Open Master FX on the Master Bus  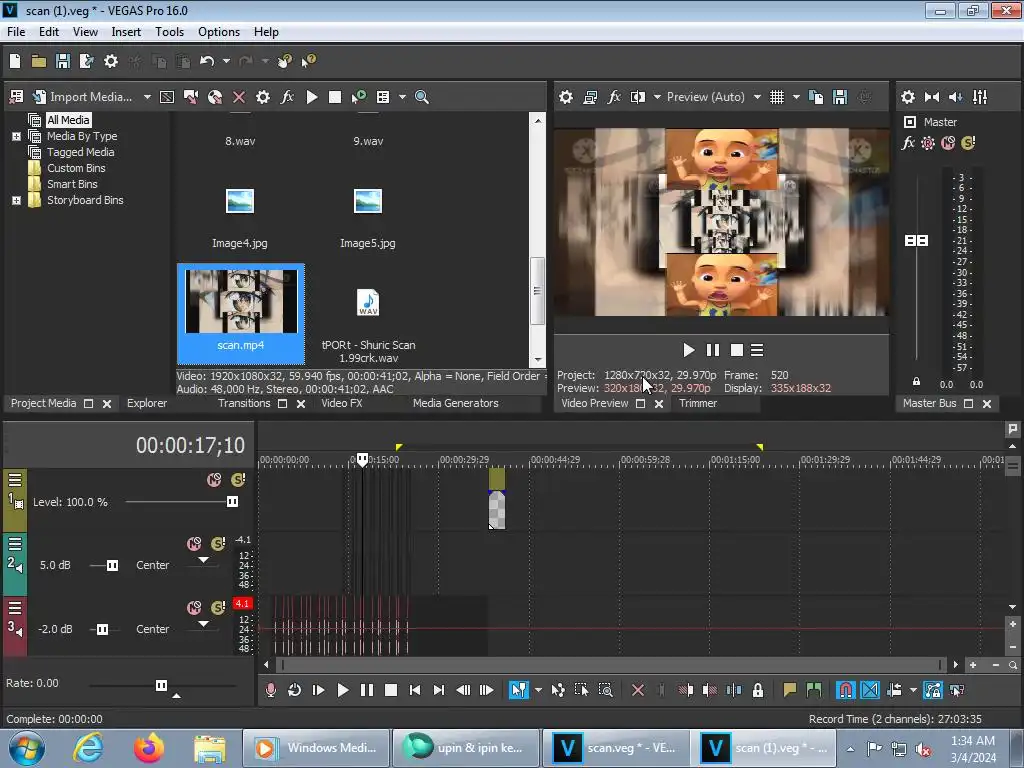pos(908,143)
